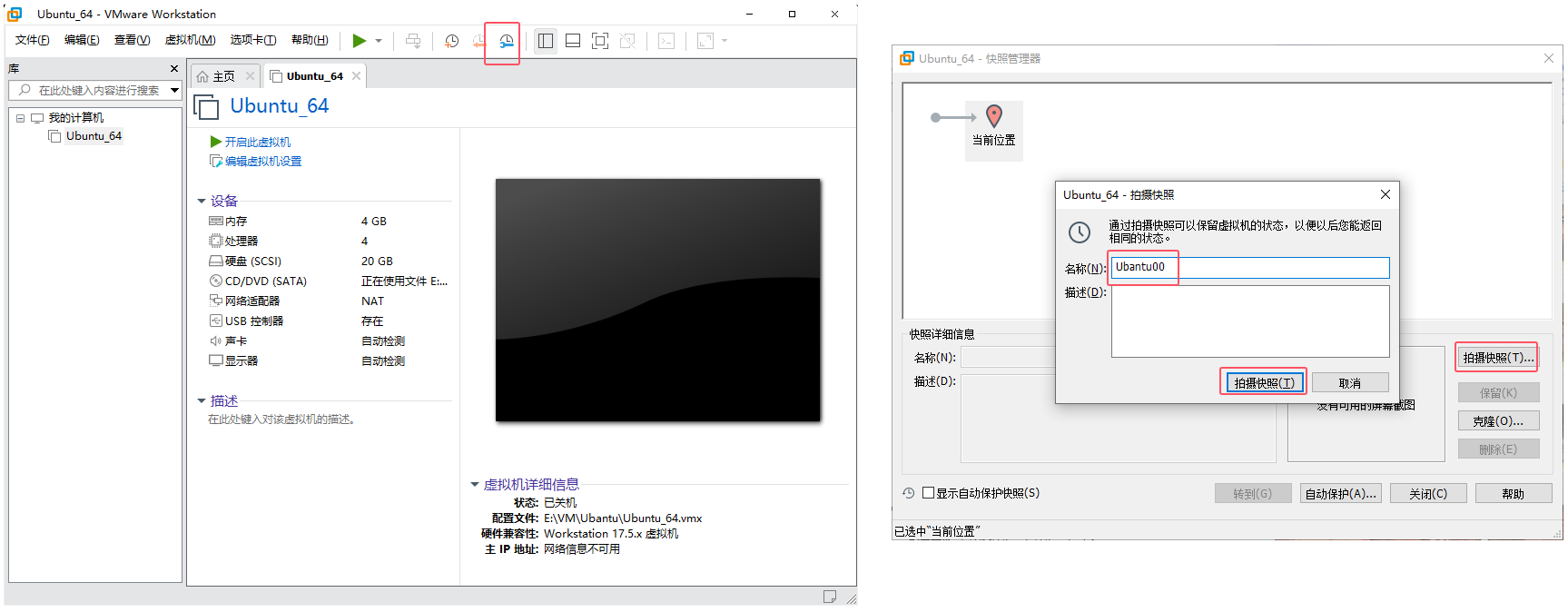This screenshot has width=1568, height=612.
Task: Enable 显示自动保护快照 checkbox
Action: point(928,493)
